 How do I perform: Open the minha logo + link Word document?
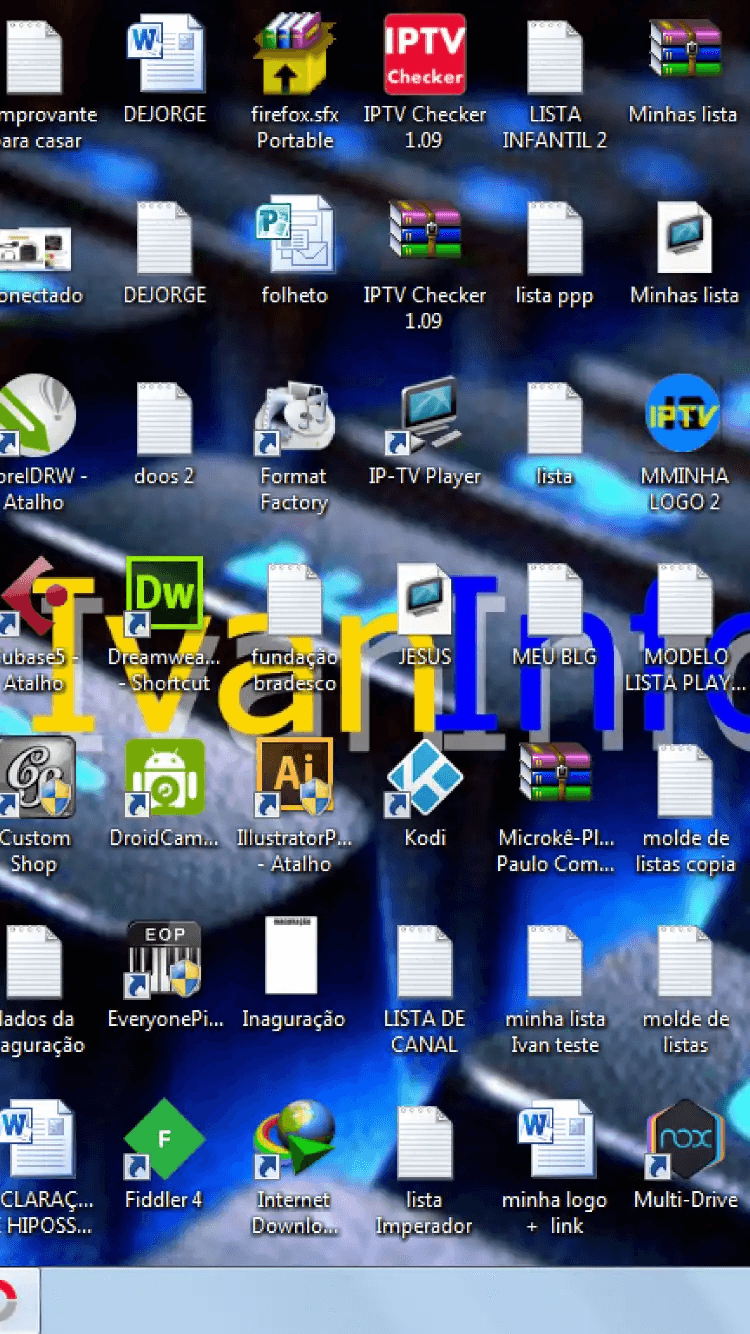click(557, 1140)
